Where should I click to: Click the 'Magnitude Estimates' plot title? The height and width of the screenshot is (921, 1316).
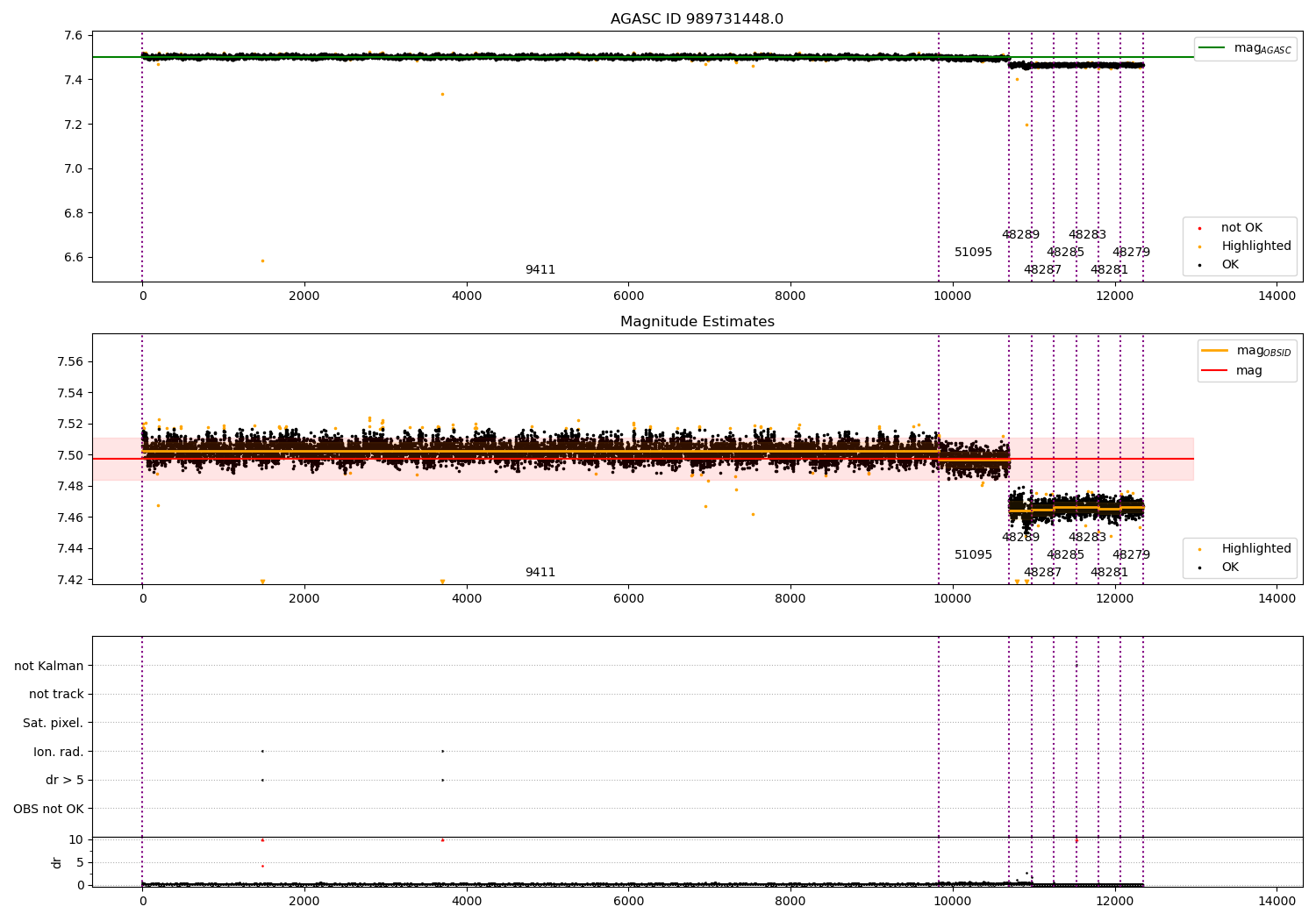pos(697,322)
